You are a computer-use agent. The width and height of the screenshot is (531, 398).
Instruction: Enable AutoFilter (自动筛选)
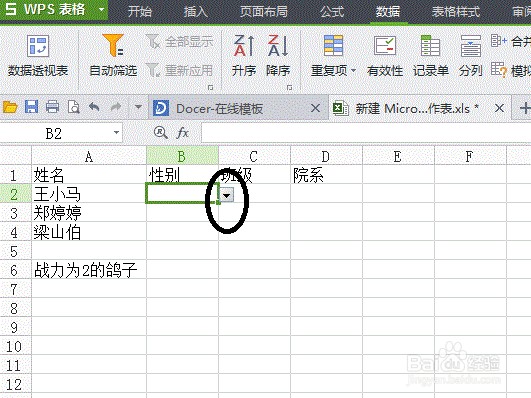pos(113,56)
